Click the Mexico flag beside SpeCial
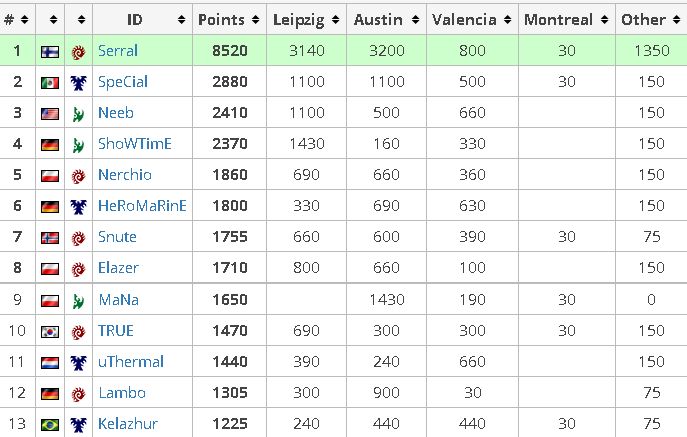 [x=50, y=83]
